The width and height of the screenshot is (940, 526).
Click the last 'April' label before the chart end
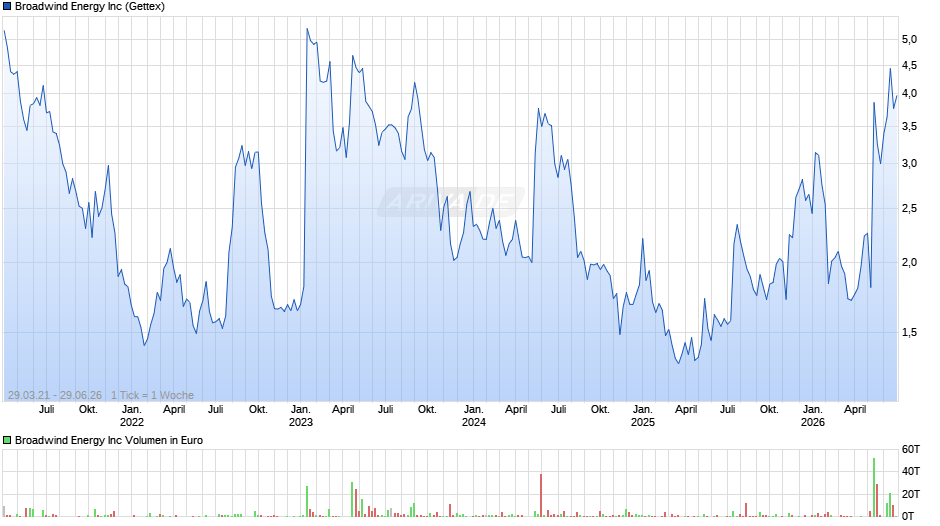pyautogui.click(x=855, y=410)
